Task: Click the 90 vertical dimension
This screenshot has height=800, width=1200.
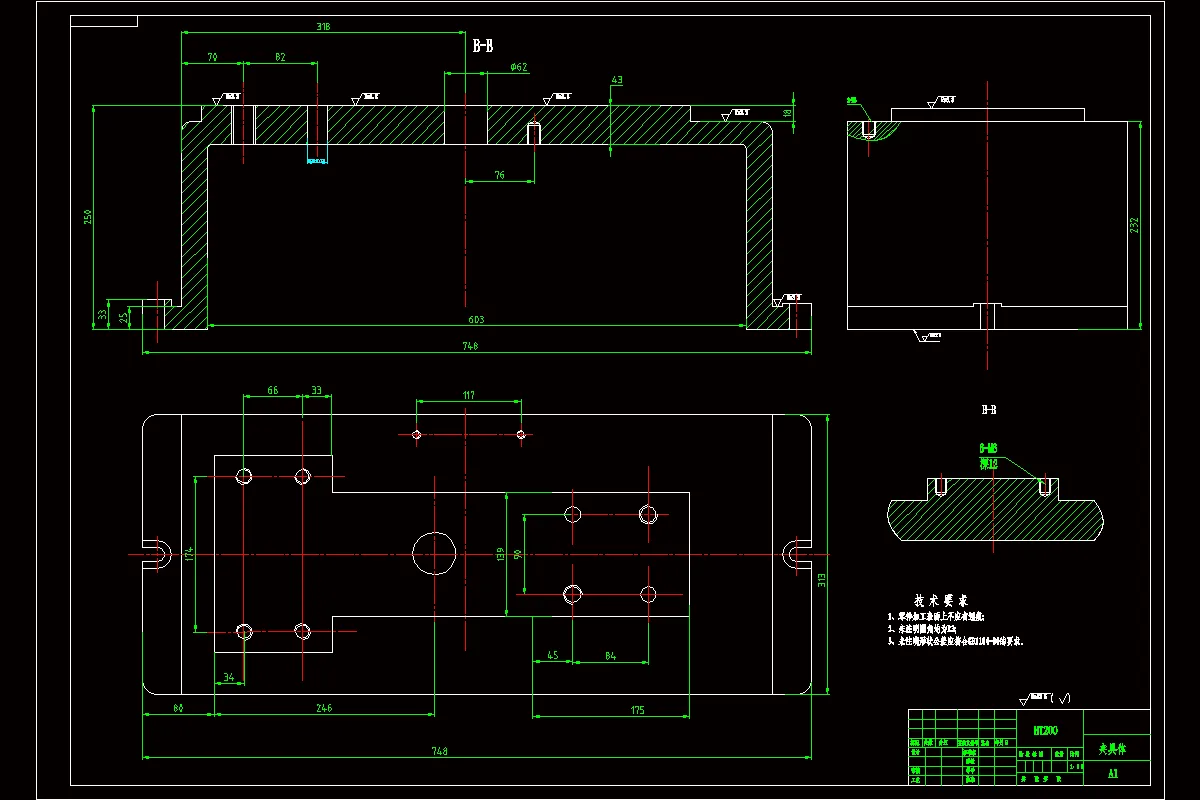Action: 518,554
